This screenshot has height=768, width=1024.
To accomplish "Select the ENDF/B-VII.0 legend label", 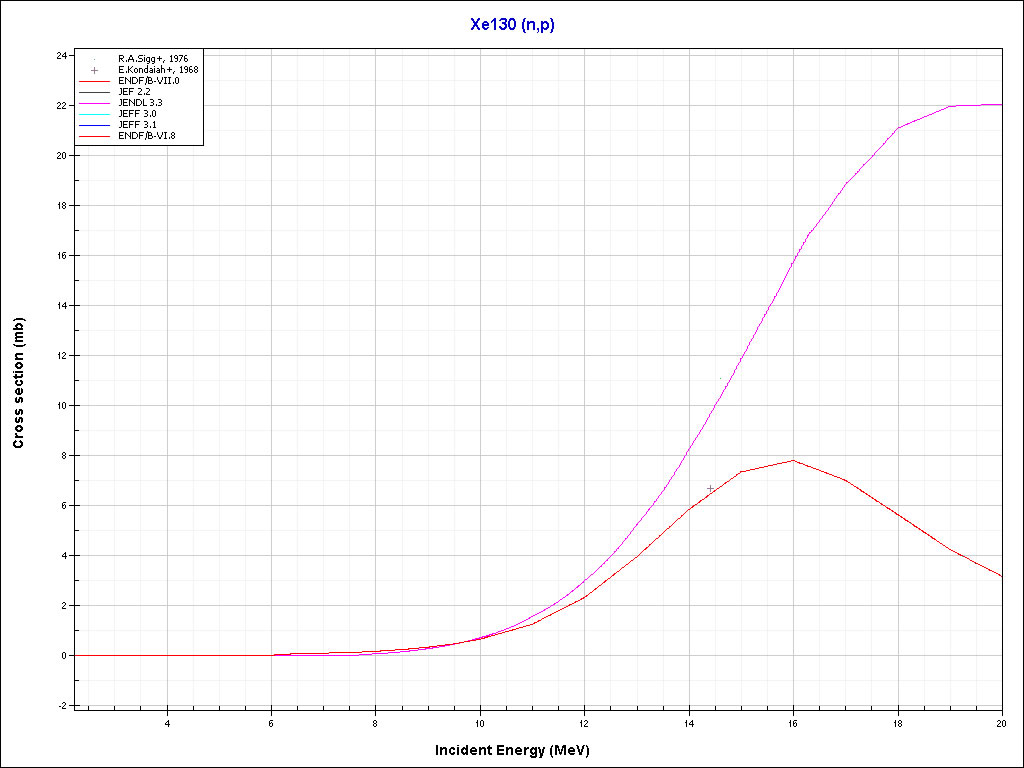I will [149, 81].
